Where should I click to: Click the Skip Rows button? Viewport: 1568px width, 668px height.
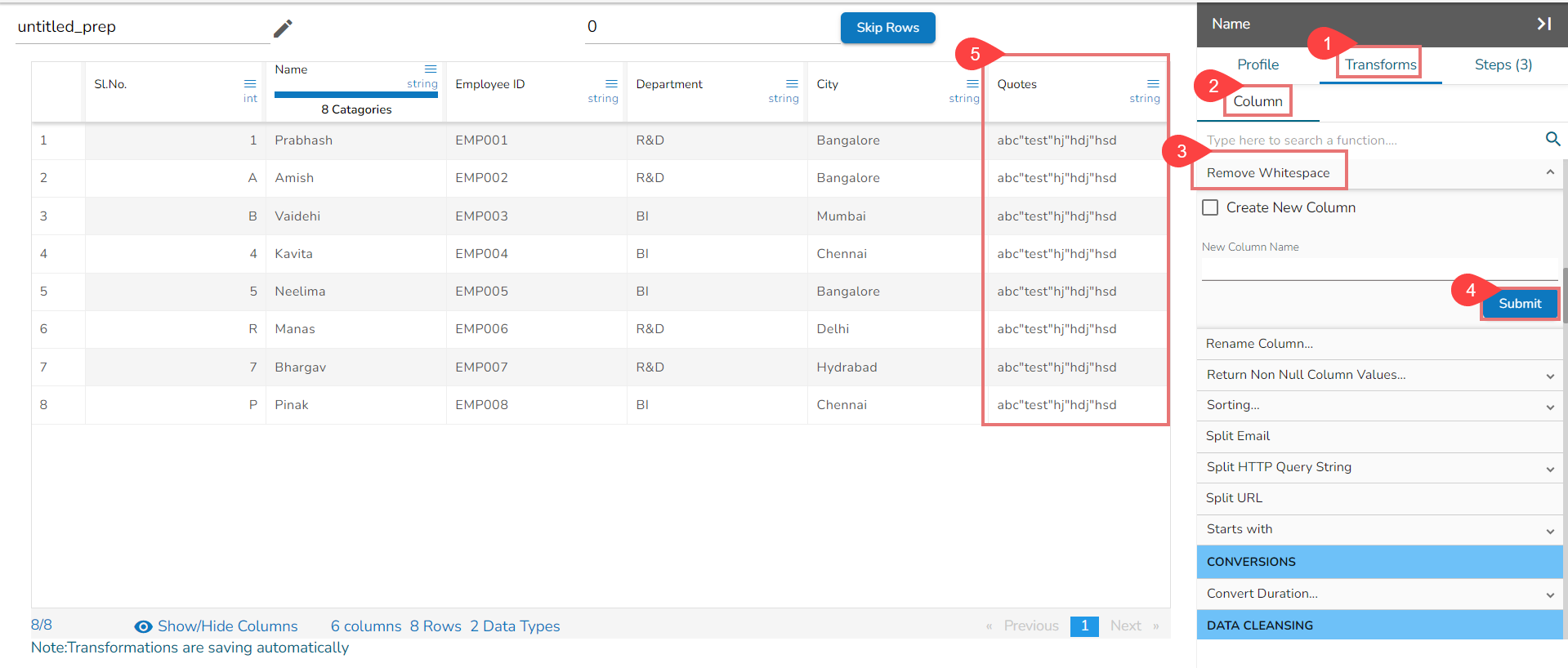(x=887, y=28)
